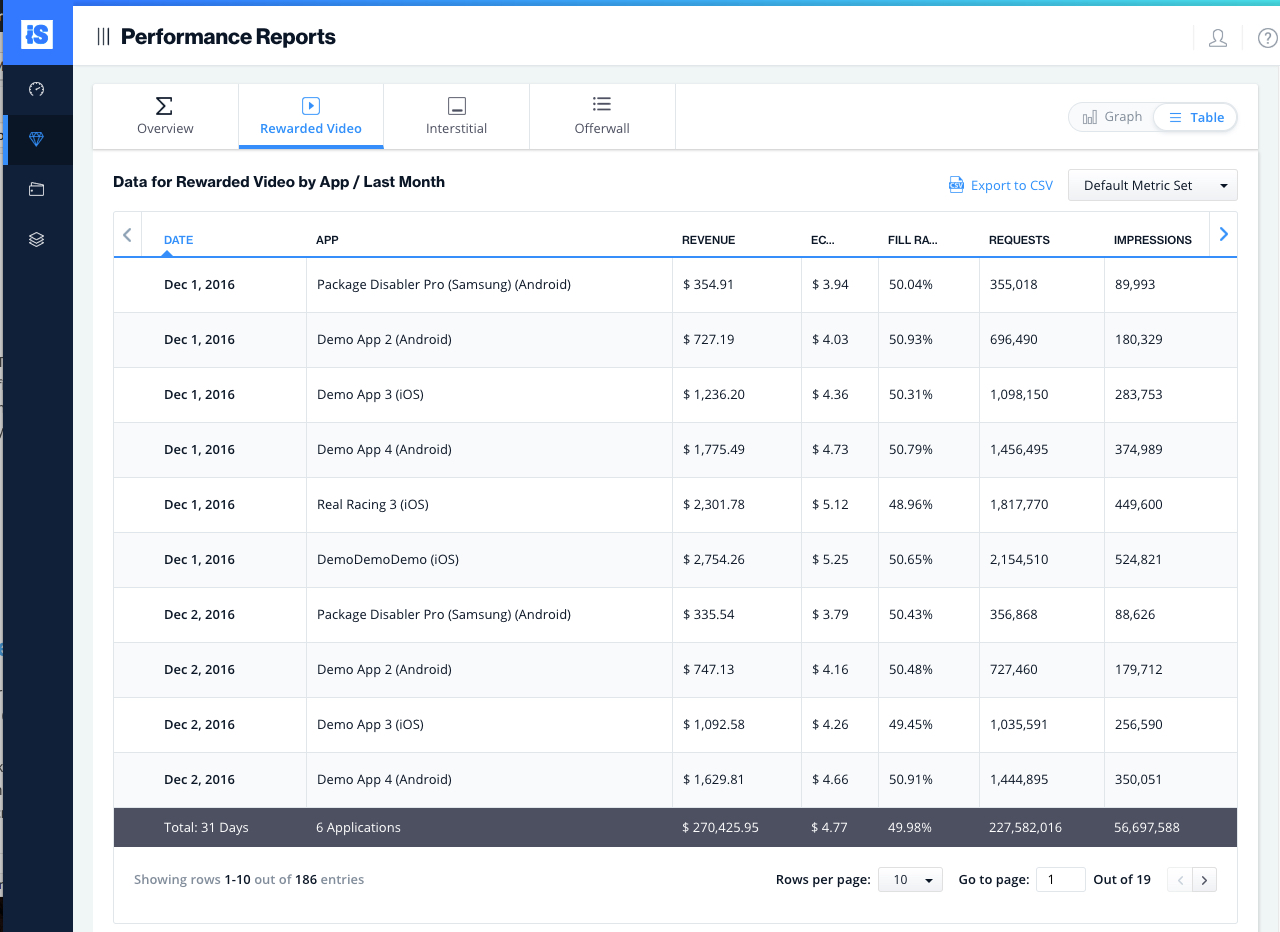
Task: Click the layered stack icon in sidebar
Action: [x=36, y=239]
